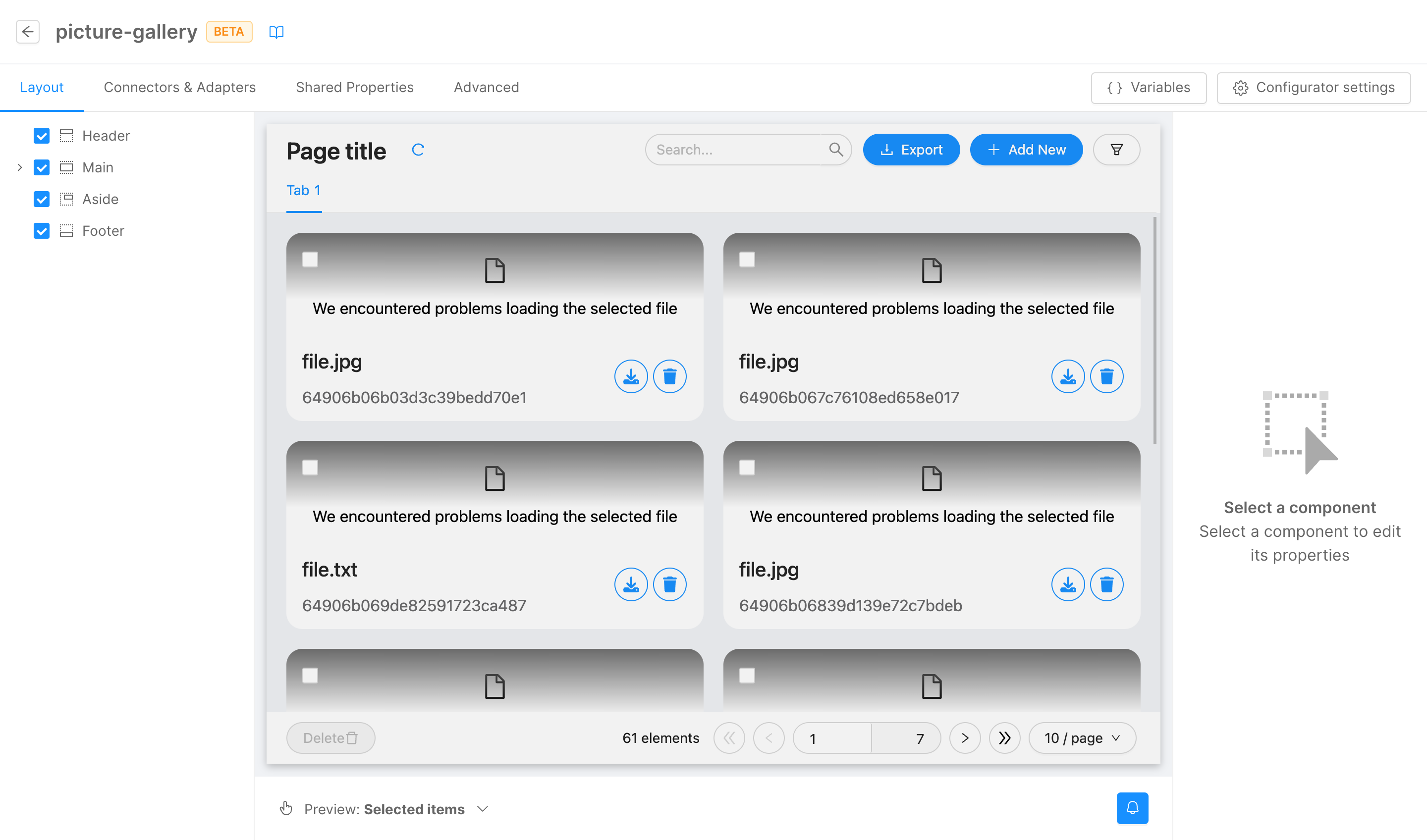Open the documentation book icon

tap(276, 32)
